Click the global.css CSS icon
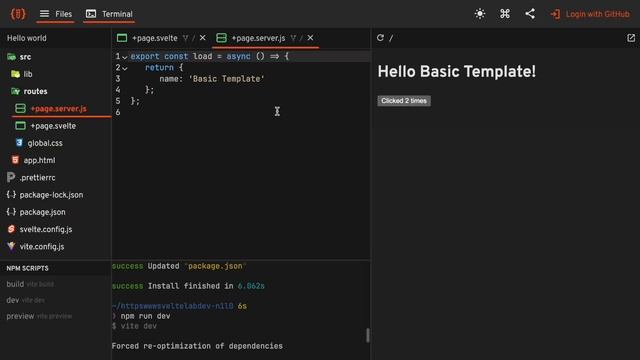 tap(19, 143)
